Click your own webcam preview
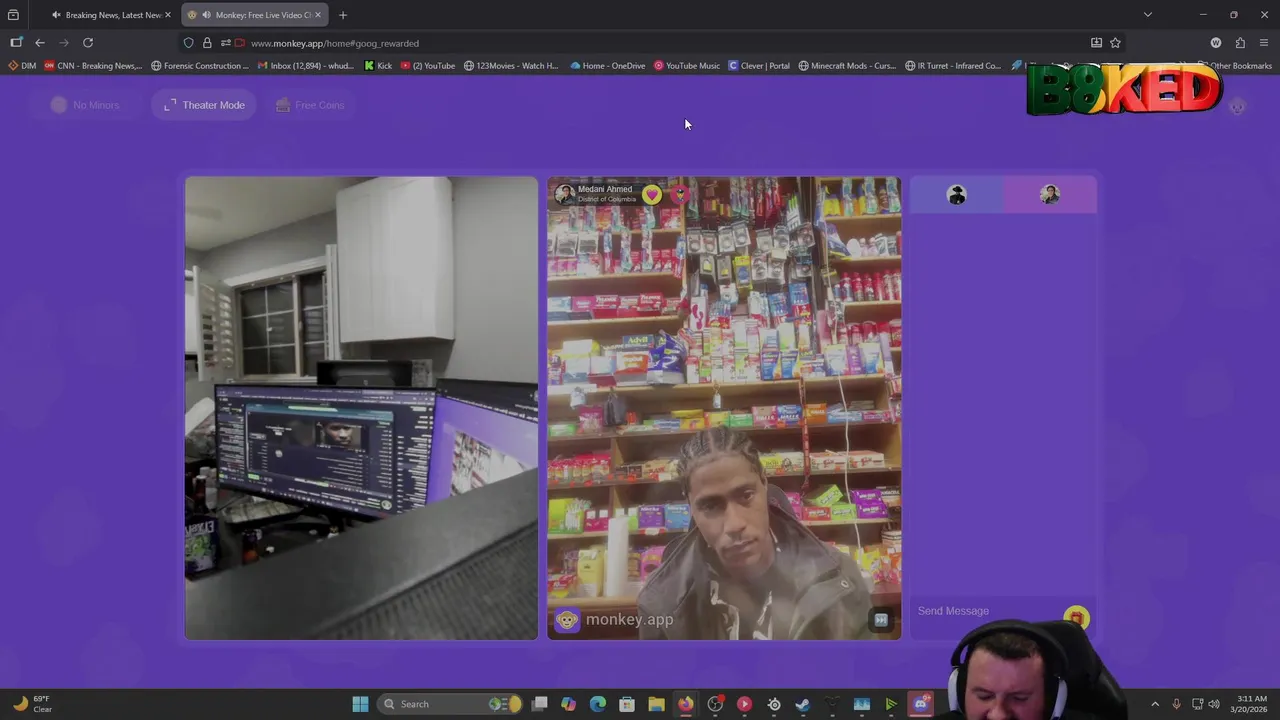 (x=361, y=408)
